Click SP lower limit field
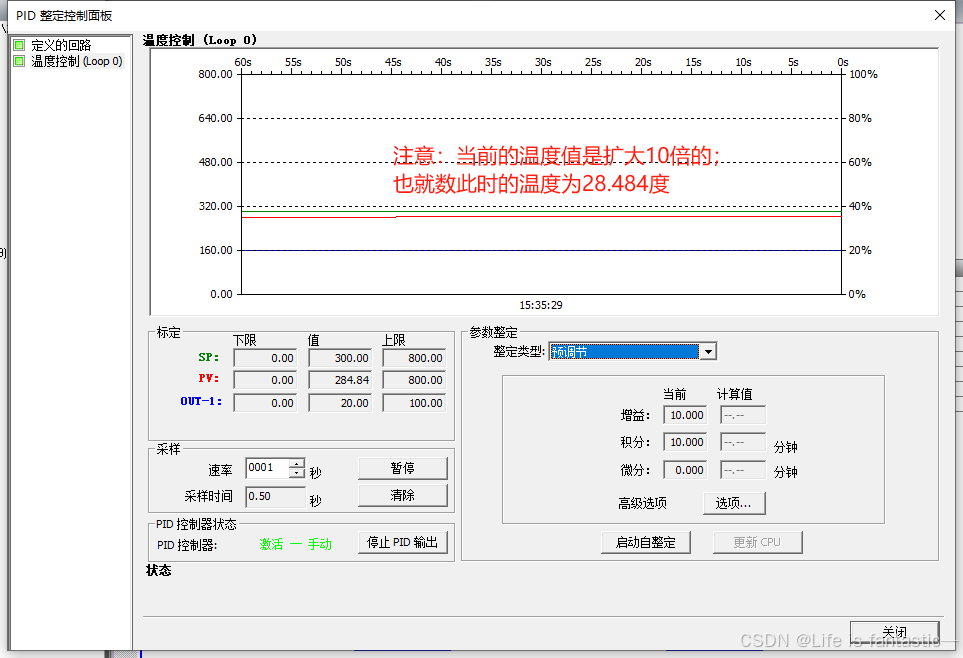Viewport: 963px width, 658px height. coord(265,358)
